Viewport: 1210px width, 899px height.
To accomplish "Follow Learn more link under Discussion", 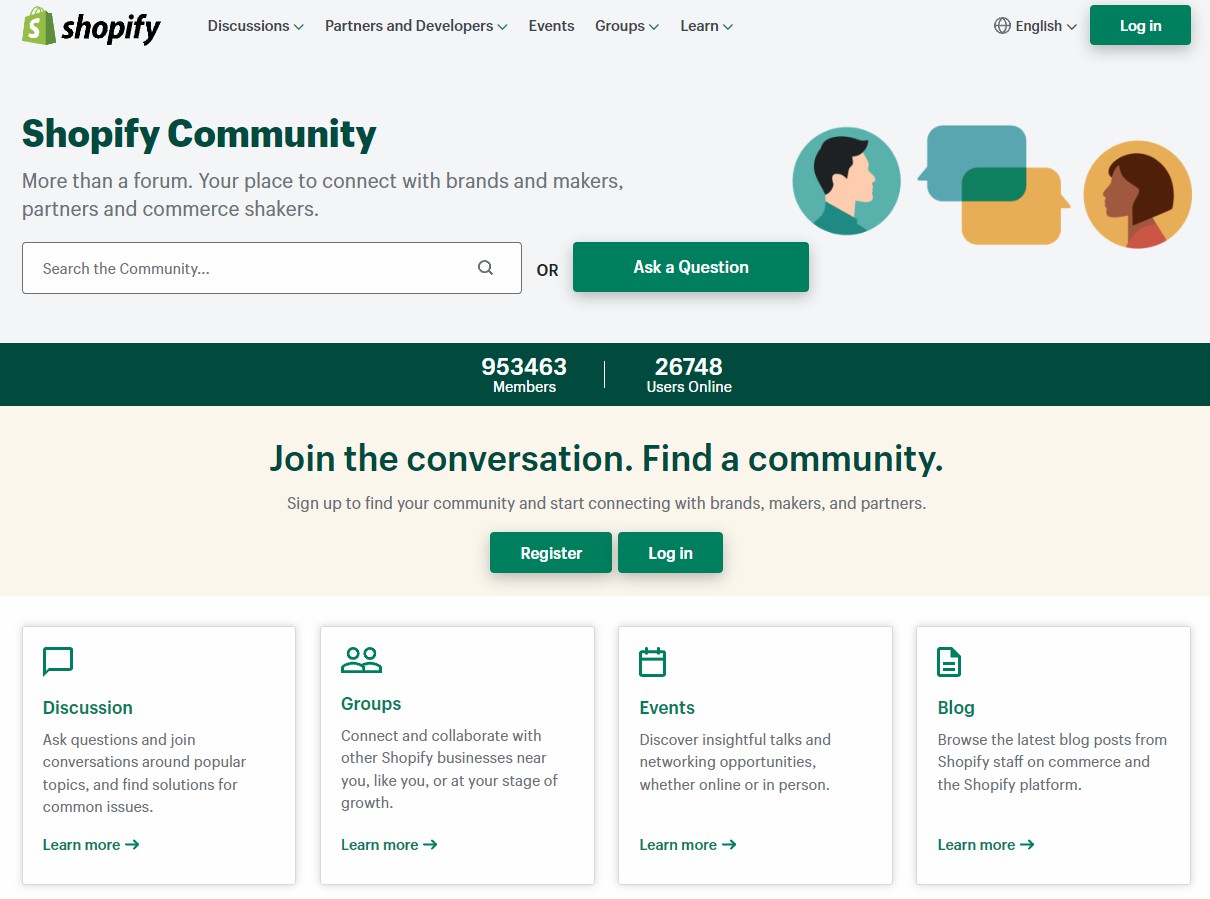I will [x=90, y=845].
